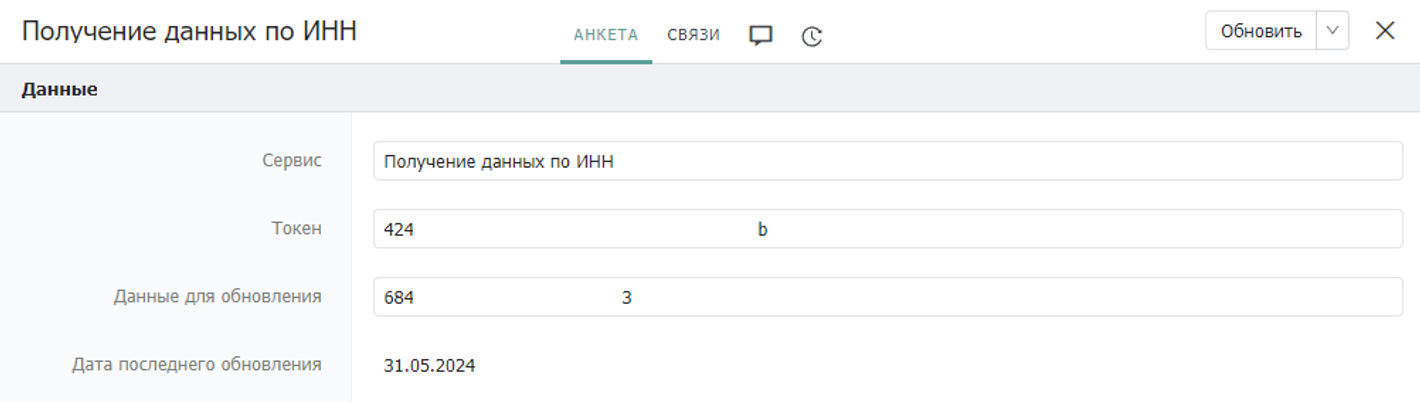Open the comments speech bubble icon

pyautogui.click(x=761, y=36)
